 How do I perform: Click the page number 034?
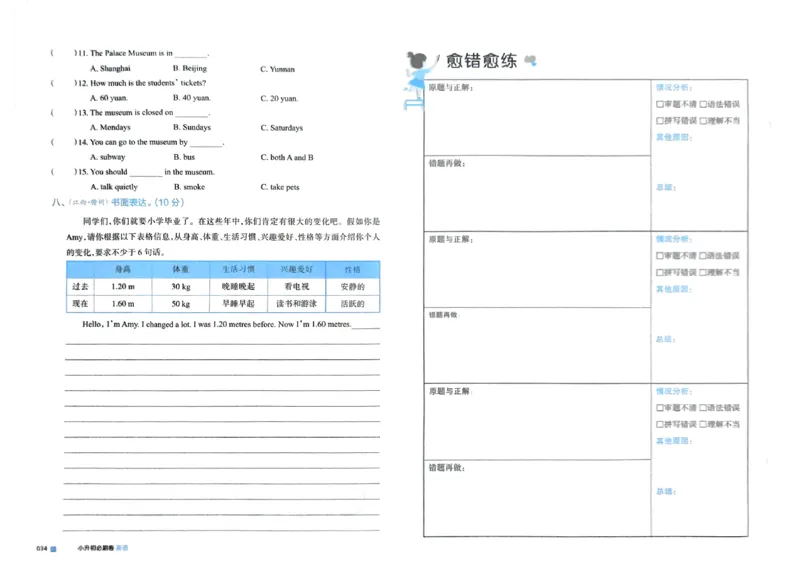coord(41,549)
